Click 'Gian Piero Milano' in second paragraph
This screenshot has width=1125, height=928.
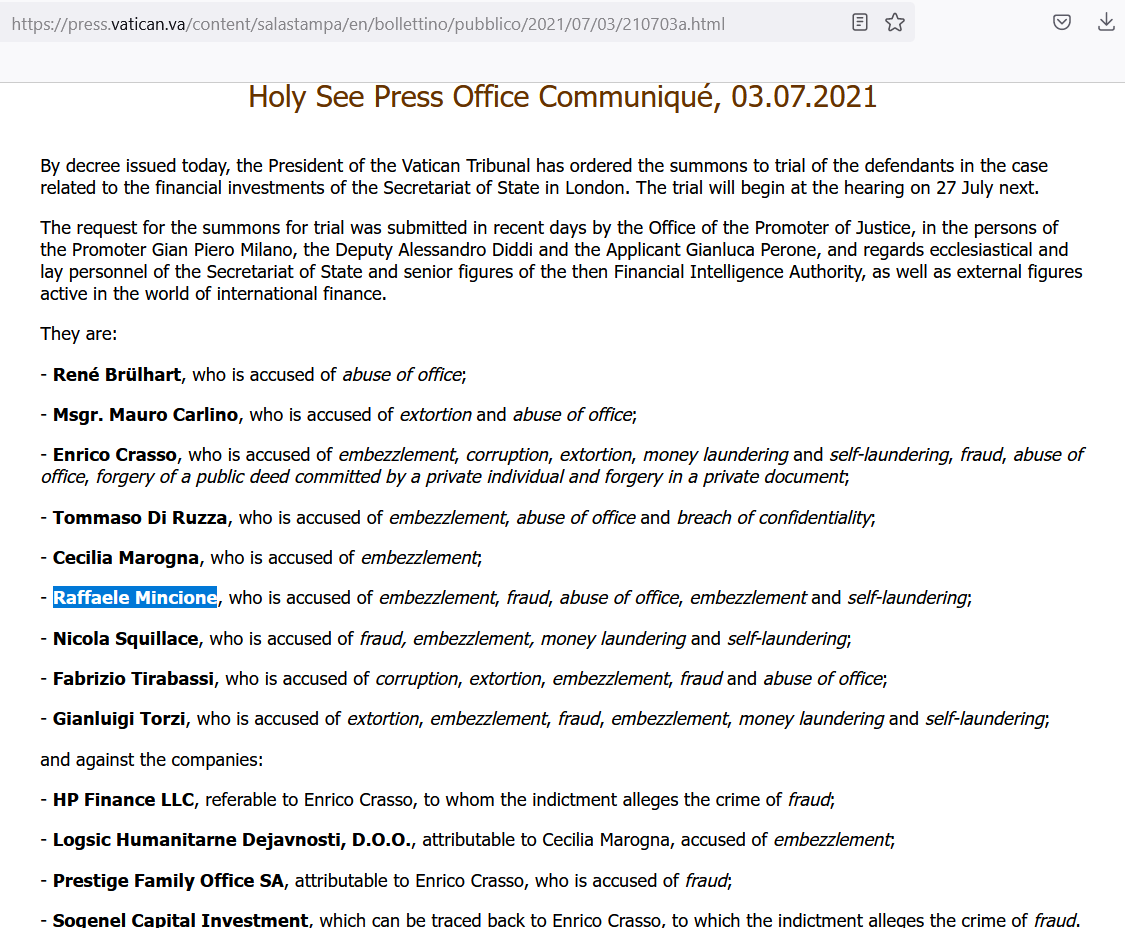tap(224, 250)
